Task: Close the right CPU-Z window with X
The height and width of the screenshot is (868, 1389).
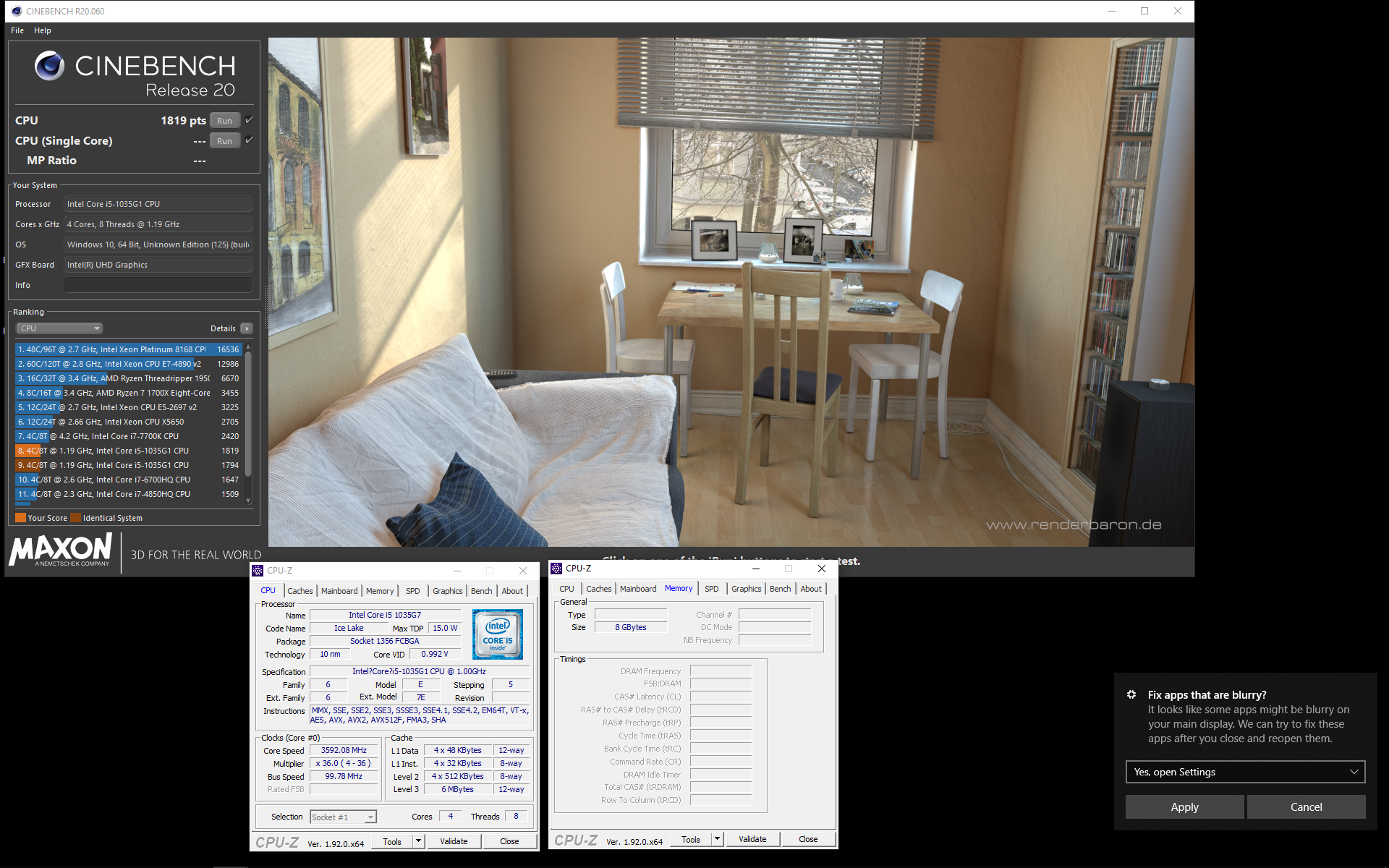Action: [x=822, y=569]
